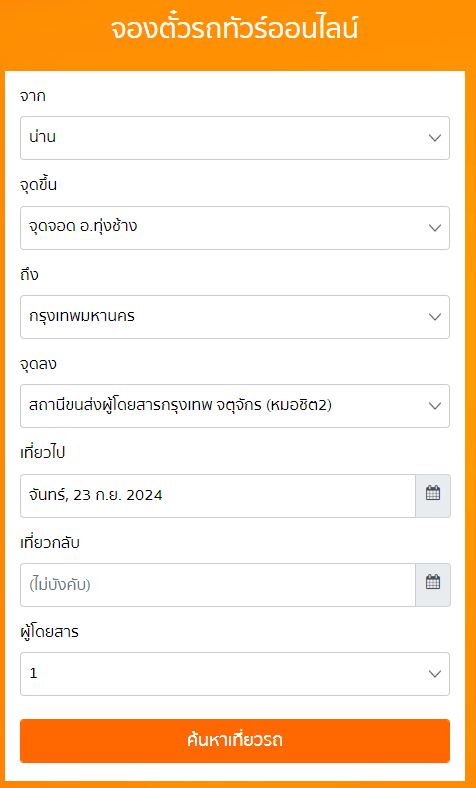This screenshot has width=476, height=788.
Task: Click the จาก field label
Action: (x=33, y=96)
